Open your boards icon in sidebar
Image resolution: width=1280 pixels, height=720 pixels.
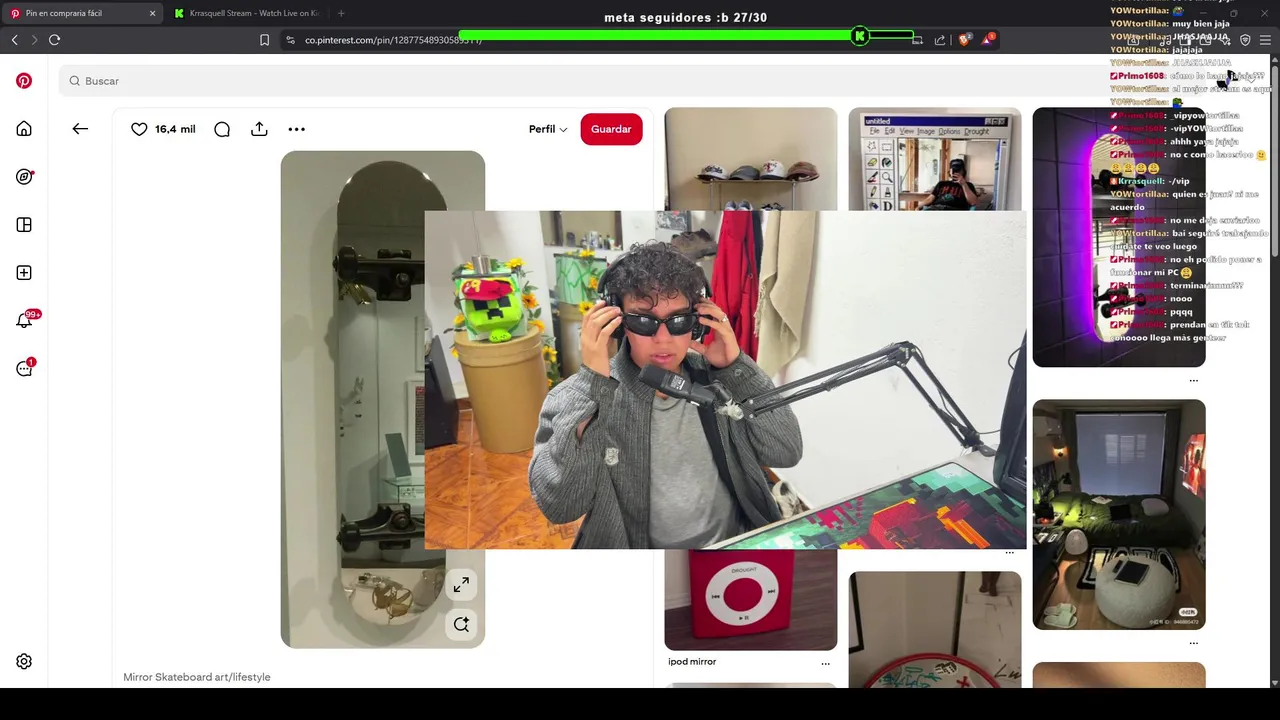coord(24,225)
